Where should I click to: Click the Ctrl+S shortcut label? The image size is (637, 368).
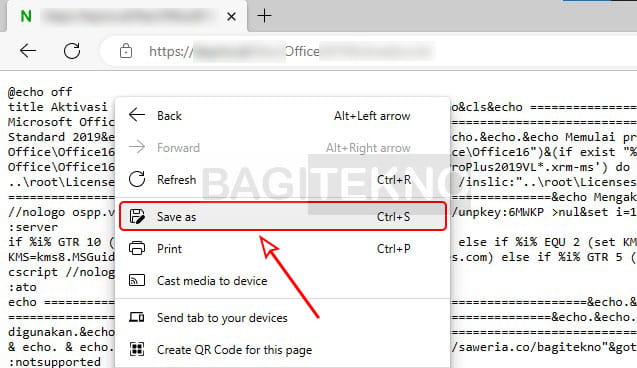393,217
